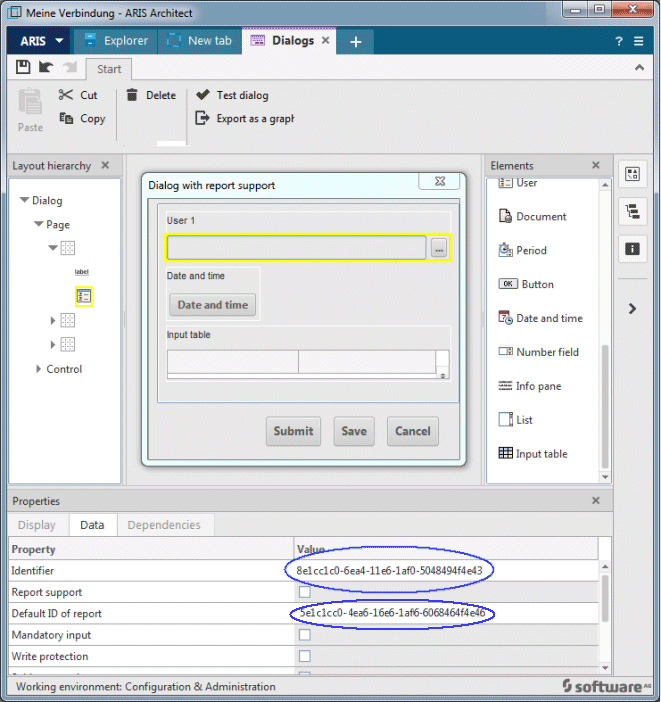The image size is (661, 702).
Task: Switch to the Dependencies properties tab
Action: (164, 525)
